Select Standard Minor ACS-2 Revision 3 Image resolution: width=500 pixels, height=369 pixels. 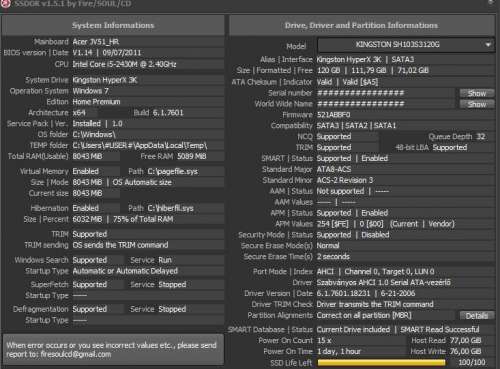point(345,180)
